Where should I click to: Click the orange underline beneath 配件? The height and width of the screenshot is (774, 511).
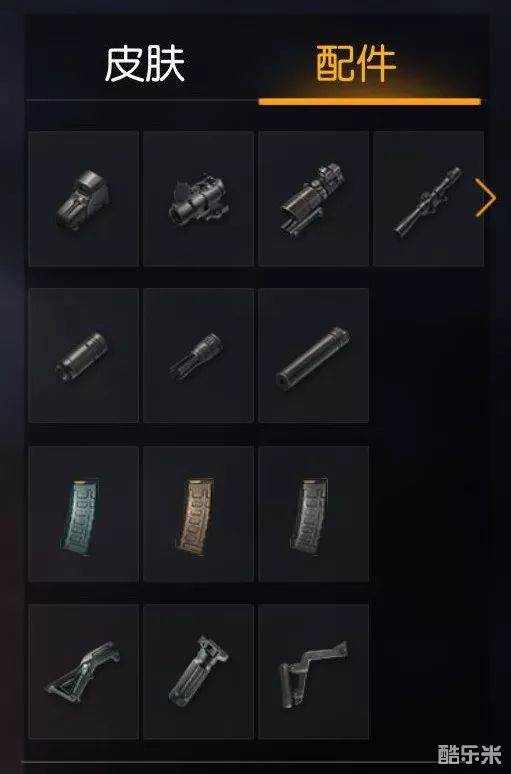pyautogui.click(x=369, y=102)
